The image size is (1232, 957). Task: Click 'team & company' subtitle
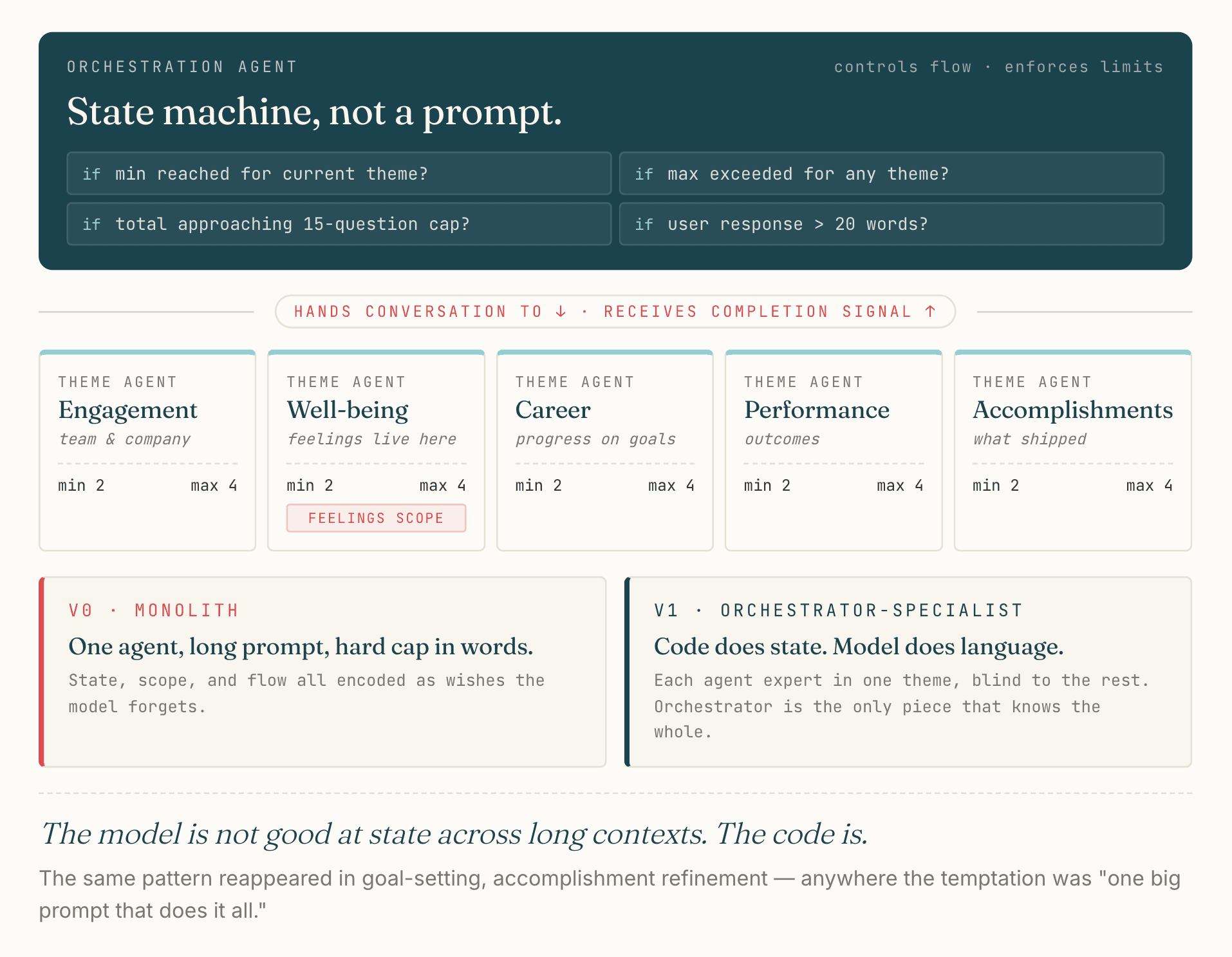[x=124, y=439]
